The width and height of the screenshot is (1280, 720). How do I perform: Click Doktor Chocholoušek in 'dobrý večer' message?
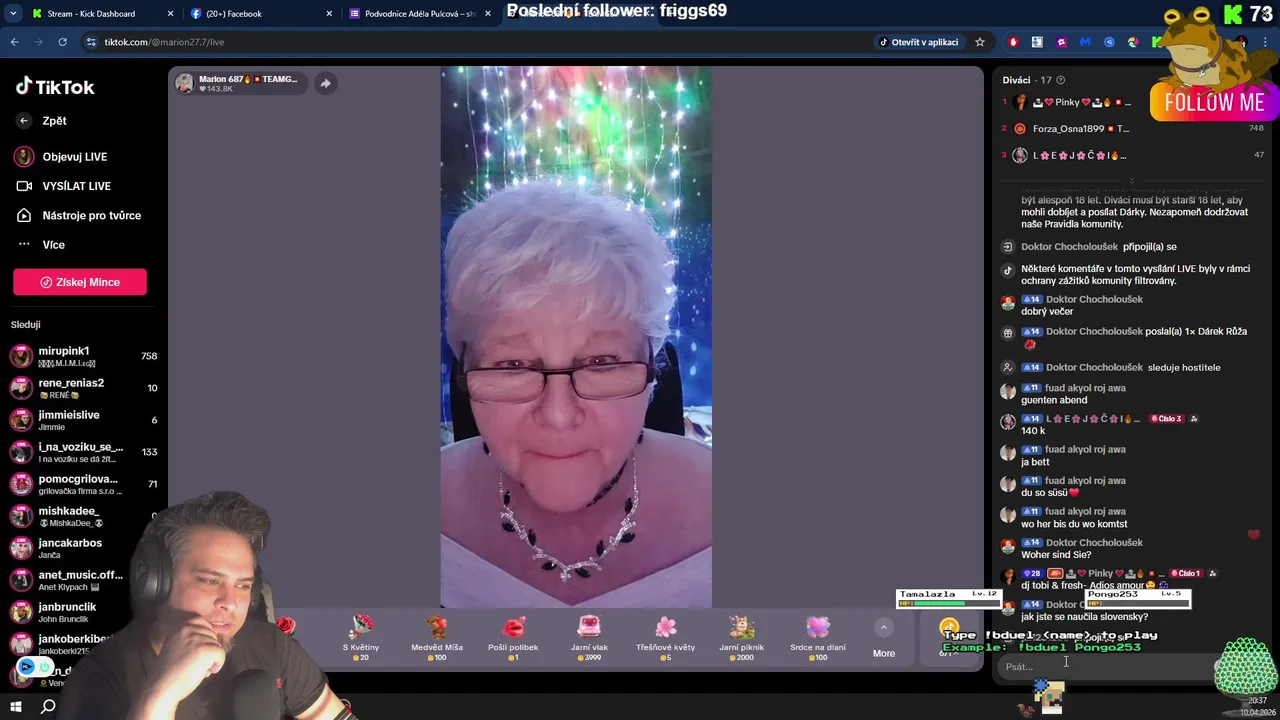tap(1094, 299)
